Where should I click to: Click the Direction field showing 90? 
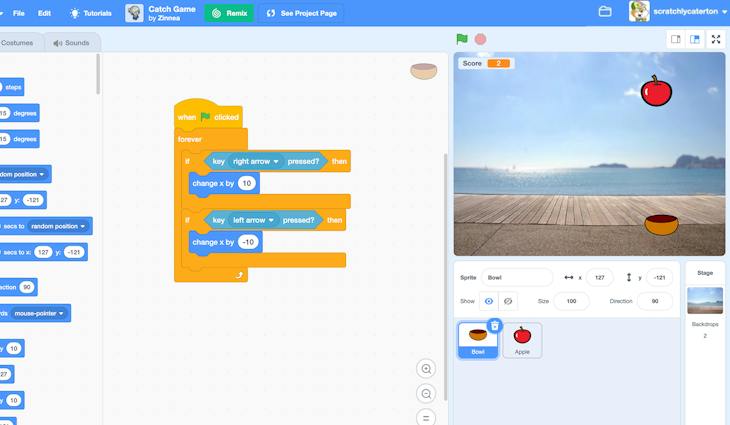pos(655,301)
